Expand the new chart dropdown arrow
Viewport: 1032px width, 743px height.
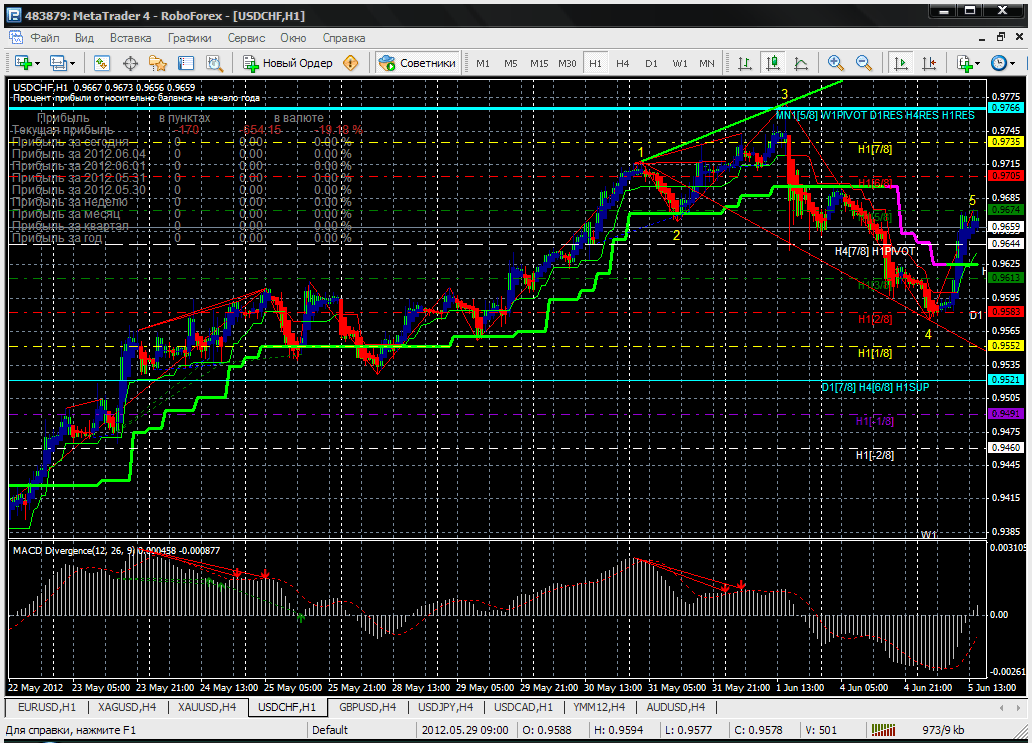[37, 63]
